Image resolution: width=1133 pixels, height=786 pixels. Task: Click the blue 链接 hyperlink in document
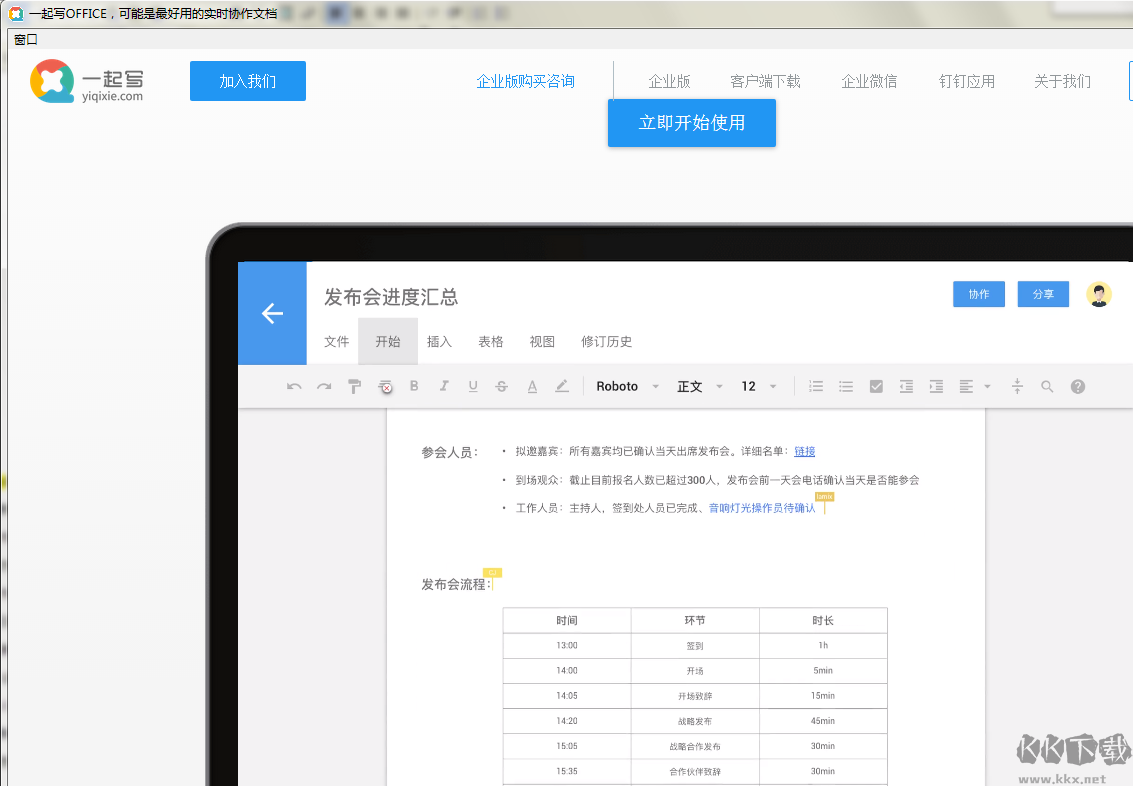pos(804,452)
